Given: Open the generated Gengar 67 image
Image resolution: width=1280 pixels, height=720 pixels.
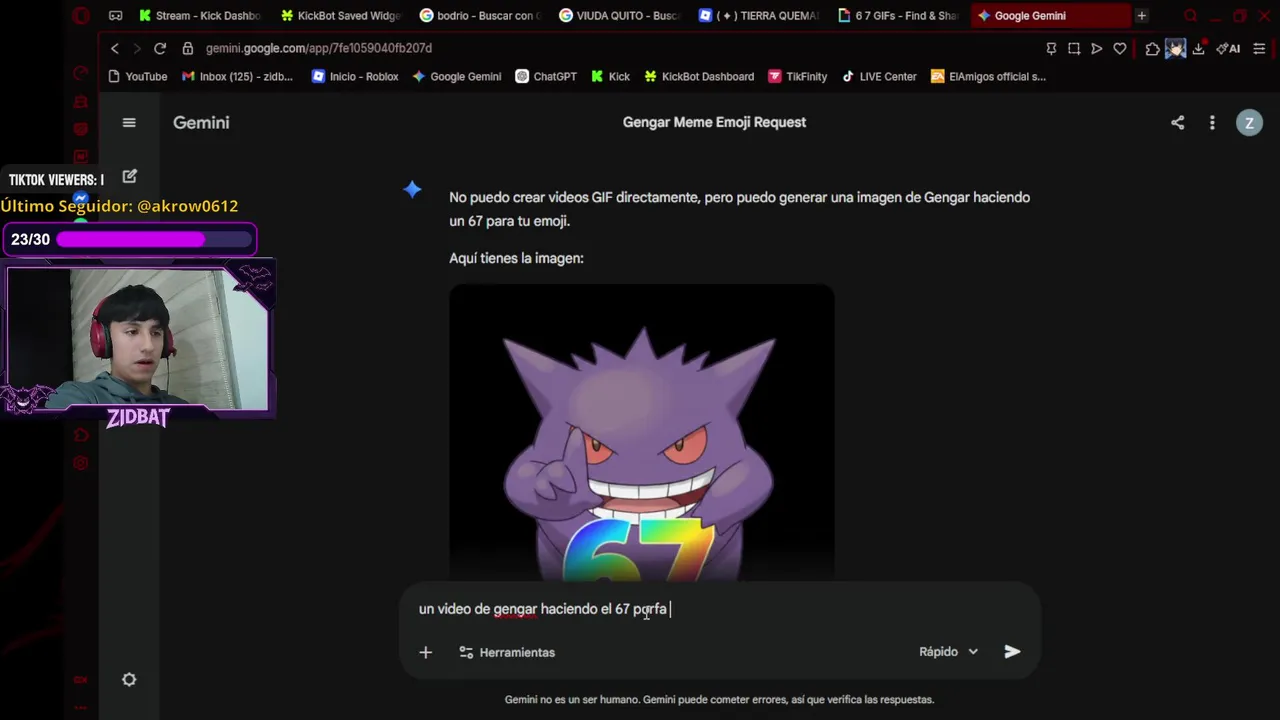Looking at the screenshot, I should point(641,433).
